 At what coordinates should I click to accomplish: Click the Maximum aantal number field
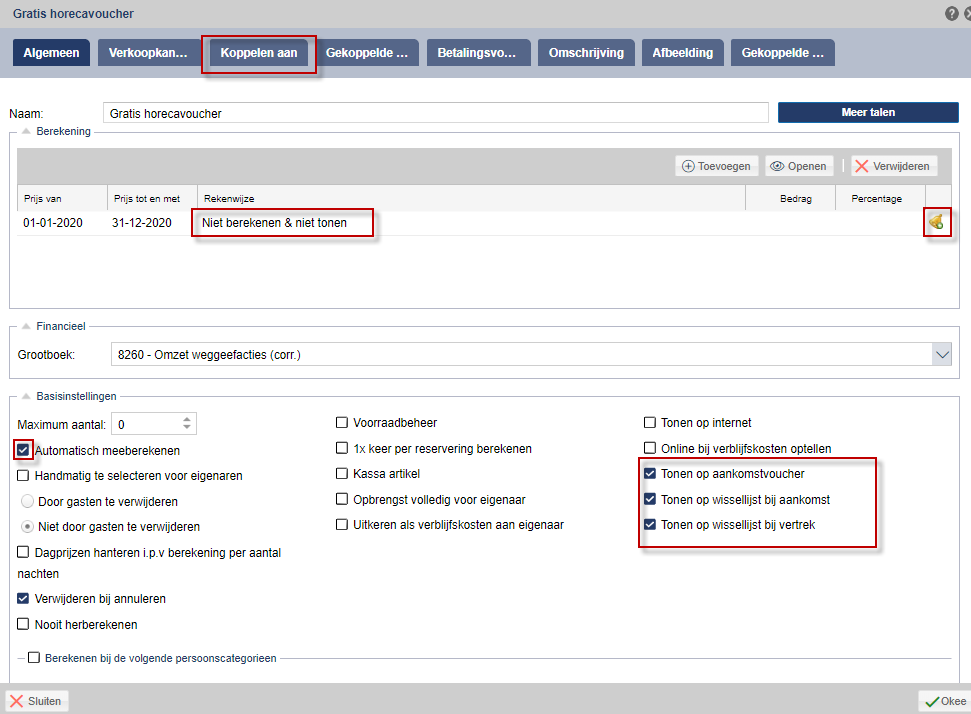154,424
